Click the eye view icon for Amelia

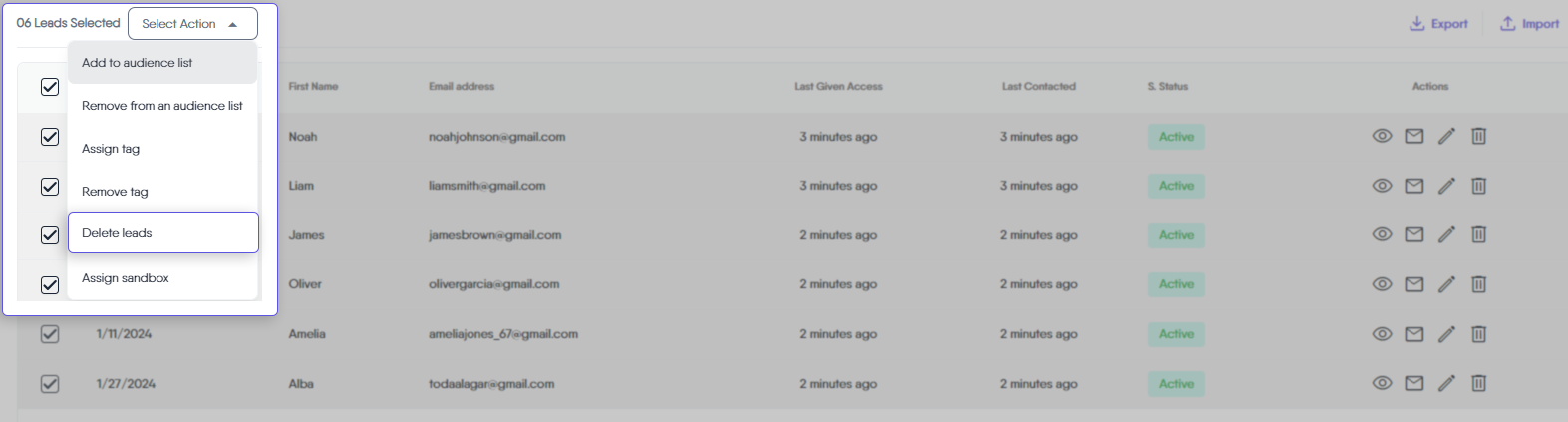(1382, 334)
